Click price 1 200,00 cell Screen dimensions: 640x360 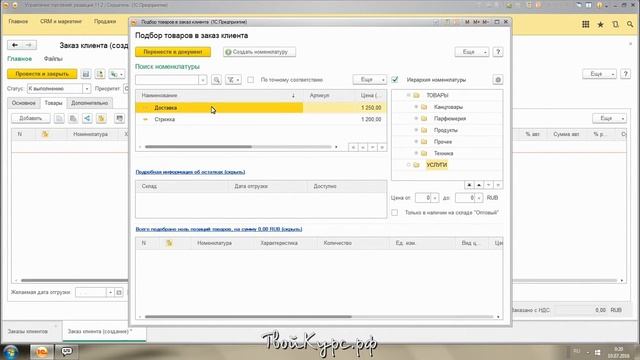click(371, 119)
